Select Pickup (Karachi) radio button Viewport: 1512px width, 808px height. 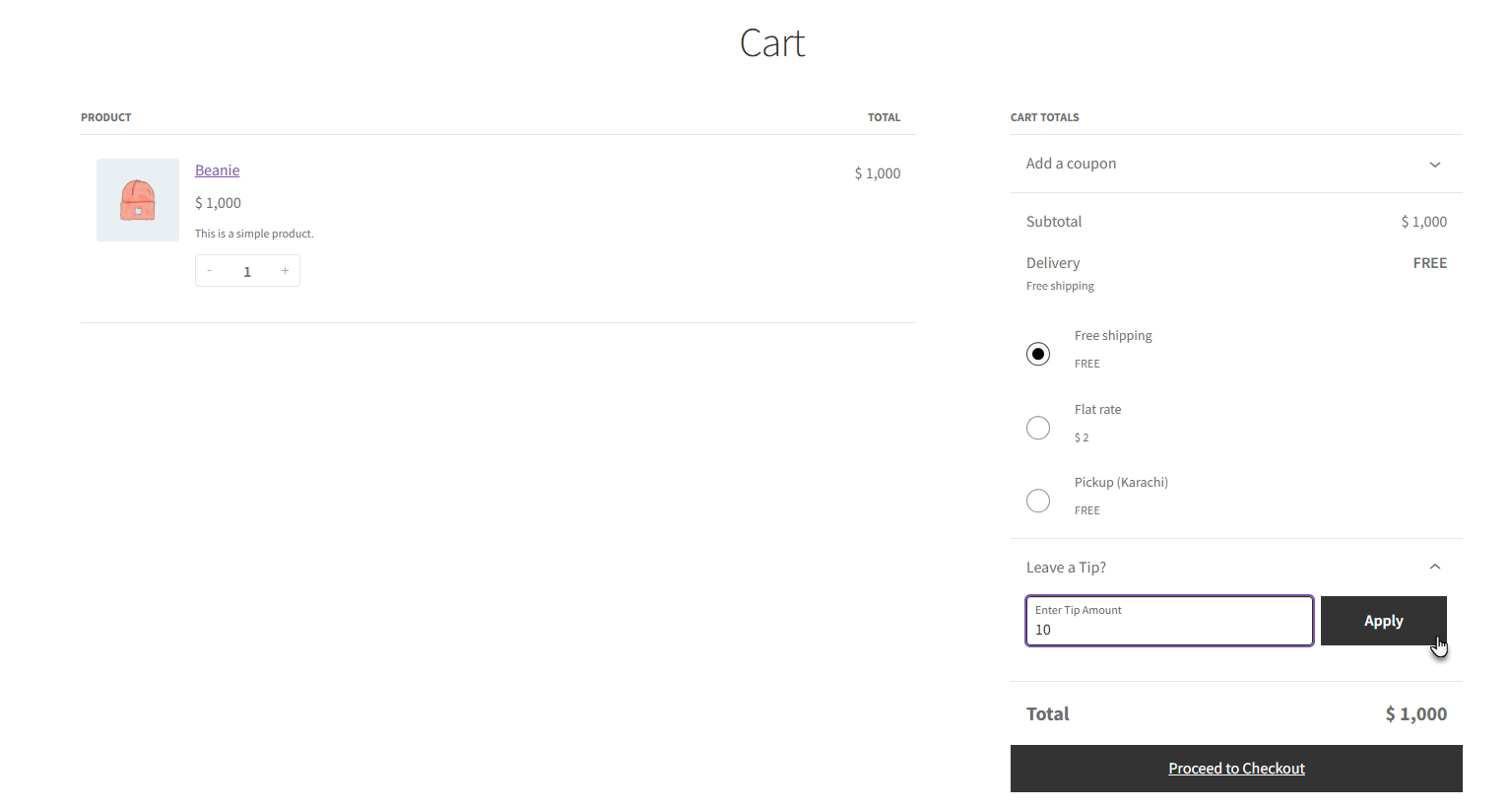coord(1038,501)
